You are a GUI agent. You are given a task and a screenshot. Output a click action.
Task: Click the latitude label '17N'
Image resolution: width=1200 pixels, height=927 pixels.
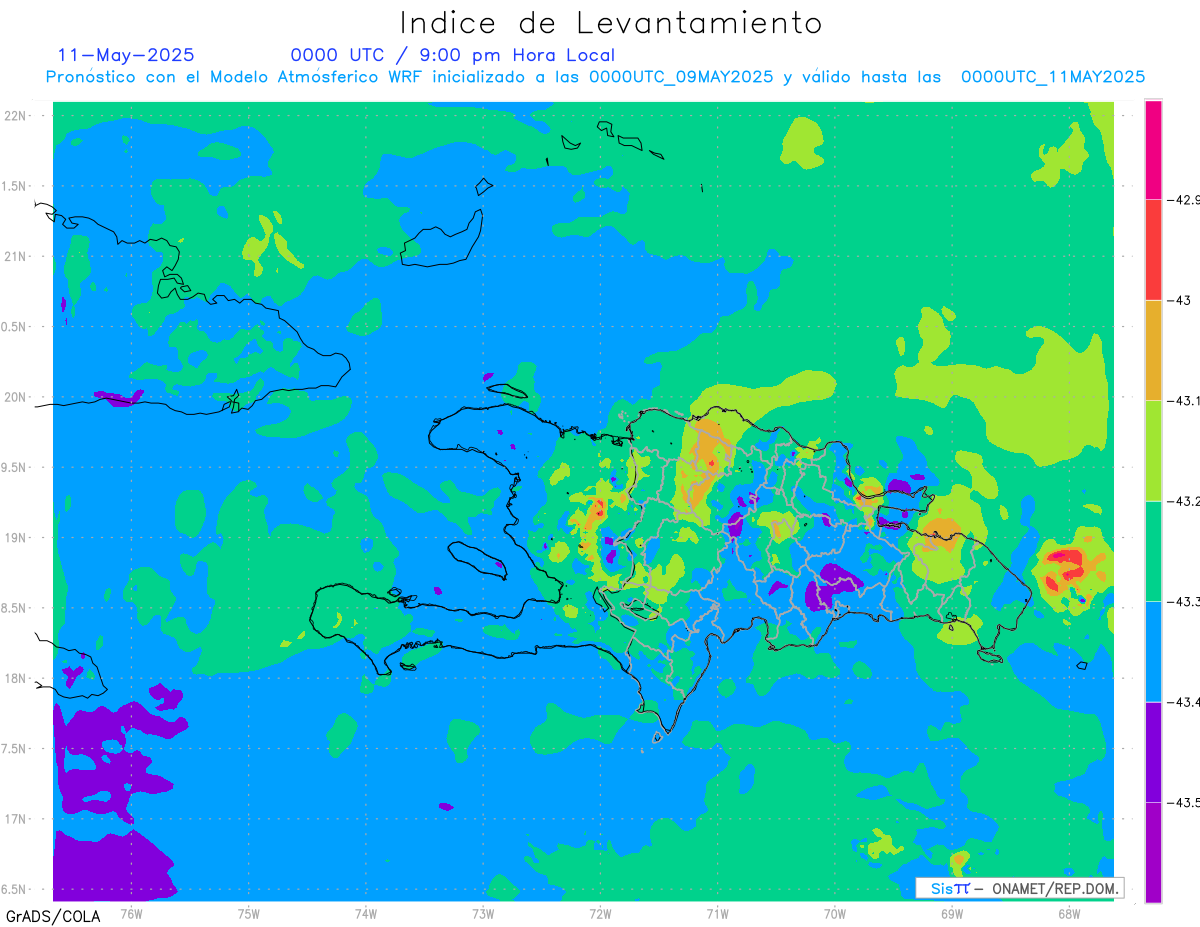click(15, 819)
